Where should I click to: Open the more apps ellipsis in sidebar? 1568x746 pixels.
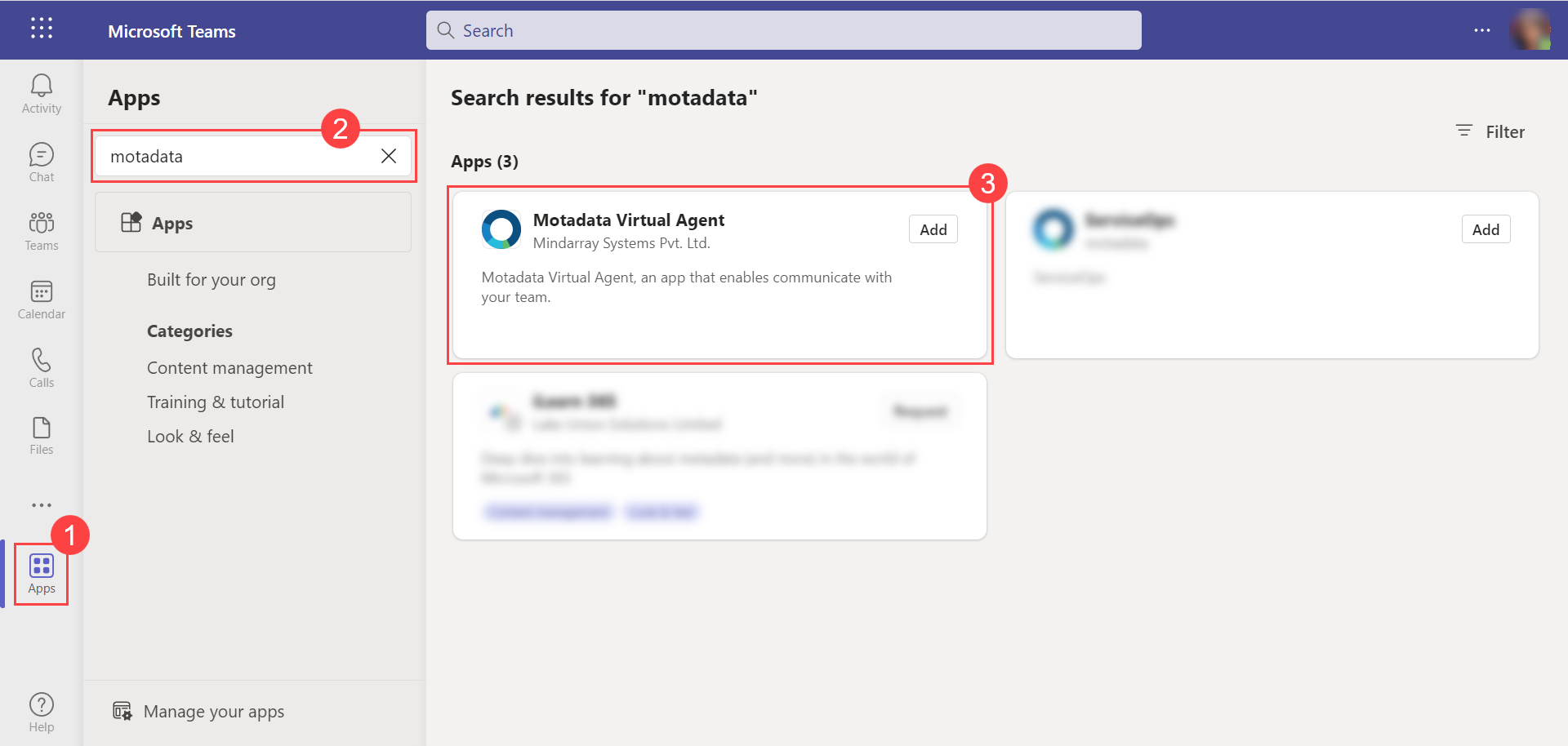tap(41, 504)
